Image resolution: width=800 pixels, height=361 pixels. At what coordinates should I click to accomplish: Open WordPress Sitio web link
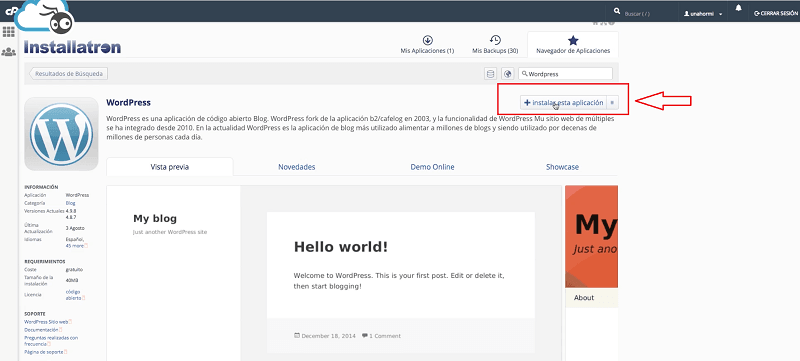(46, 322)
